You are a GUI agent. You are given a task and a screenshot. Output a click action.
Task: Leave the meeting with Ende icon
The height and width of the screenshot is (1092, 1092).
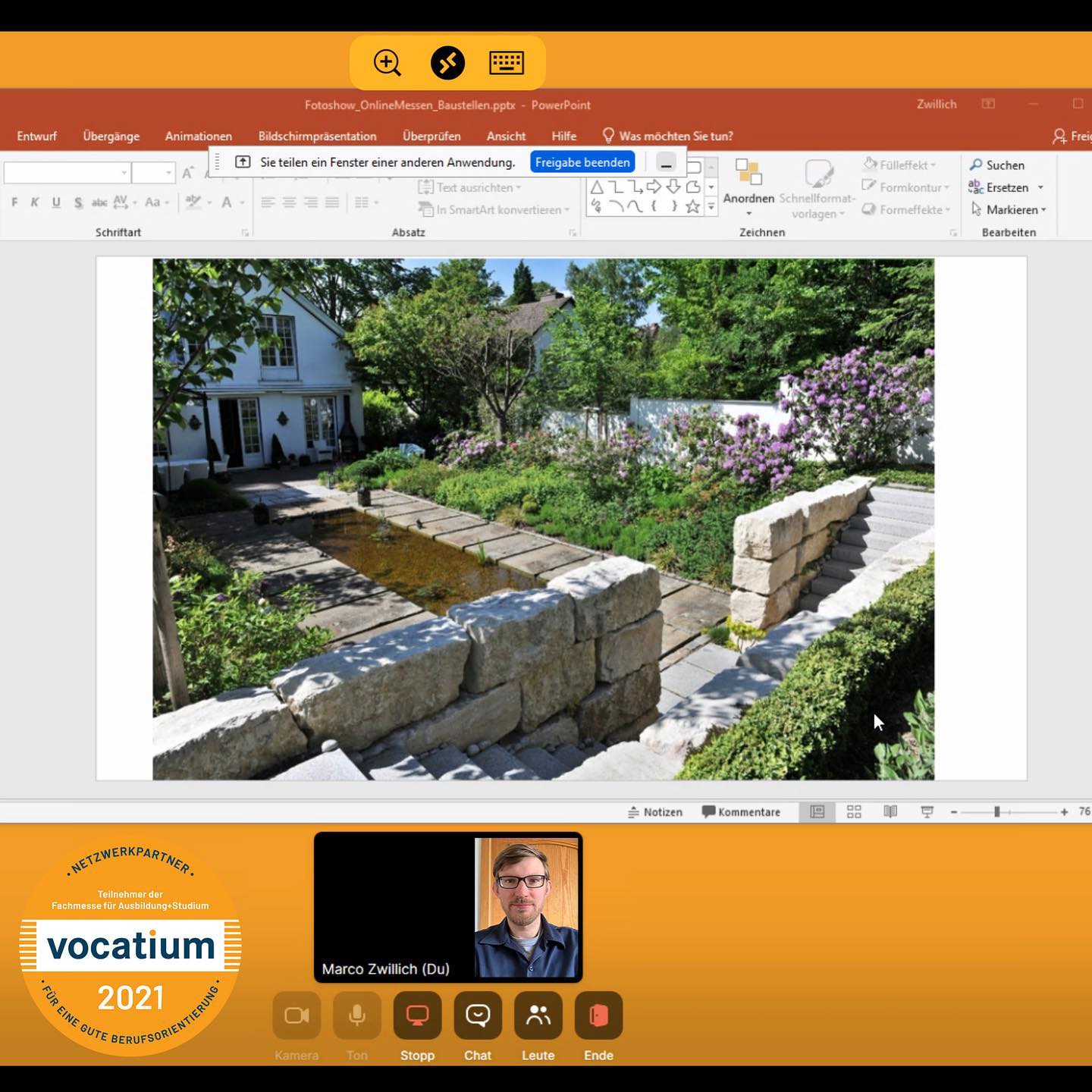598,1015
